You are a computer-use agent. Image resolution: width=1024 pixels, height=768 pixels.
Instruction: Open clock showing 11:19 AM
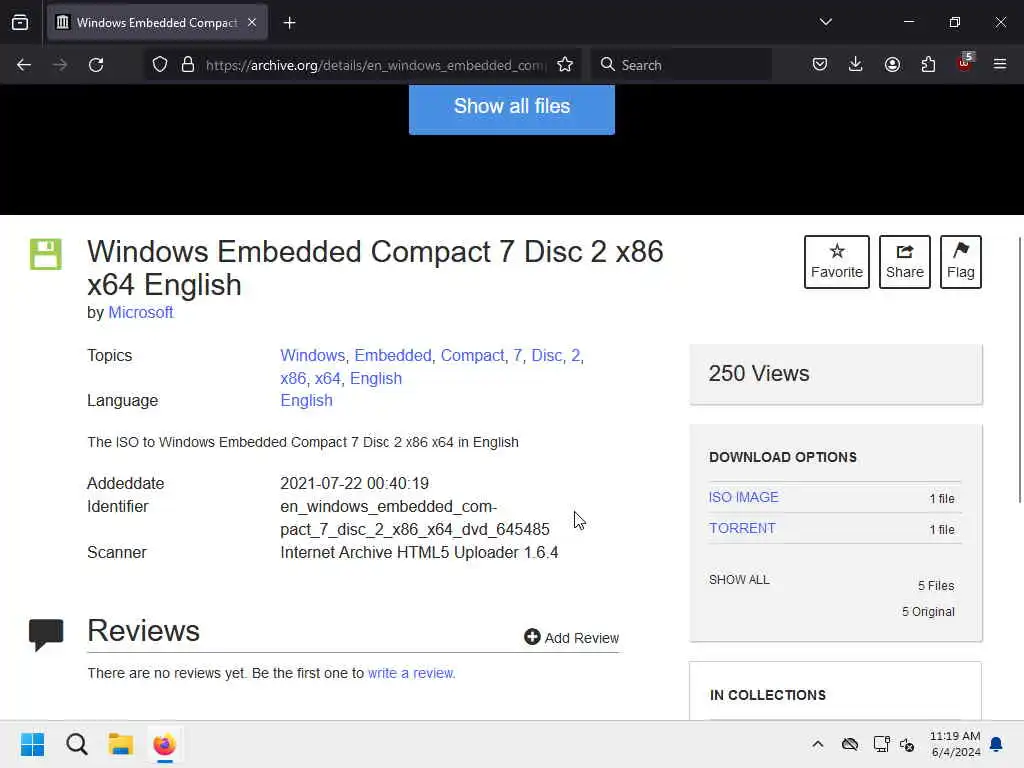point(955,744)
